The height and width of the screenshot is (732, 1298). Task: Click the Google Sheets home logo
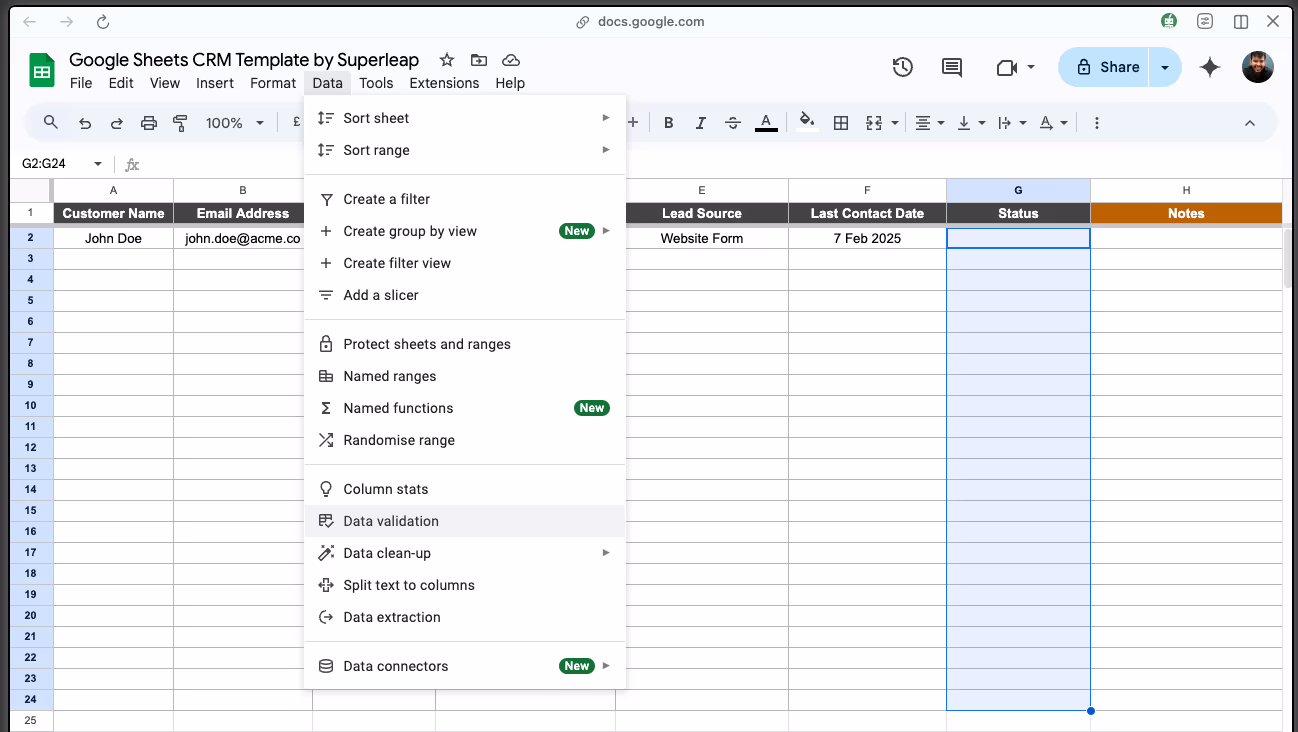pos(41,70)
